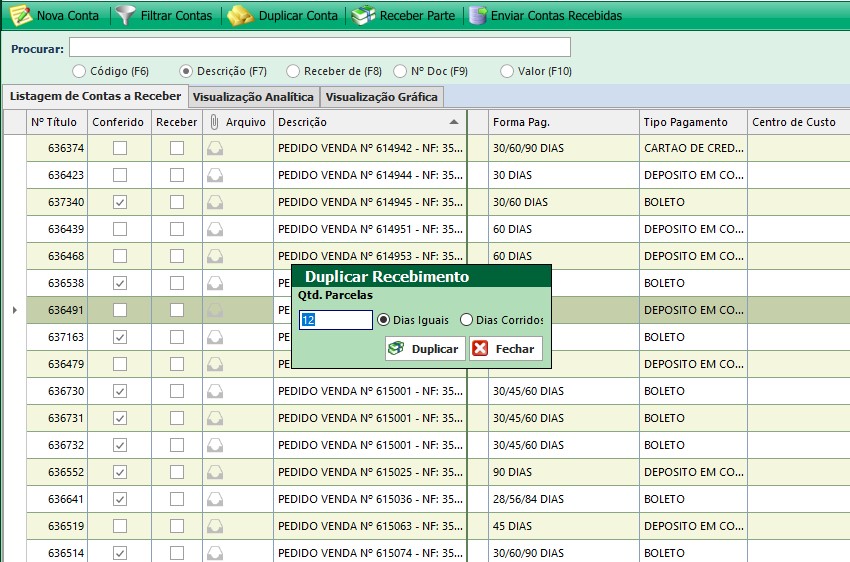Click row indicator arrow beside título 636491

coord(14,310)
